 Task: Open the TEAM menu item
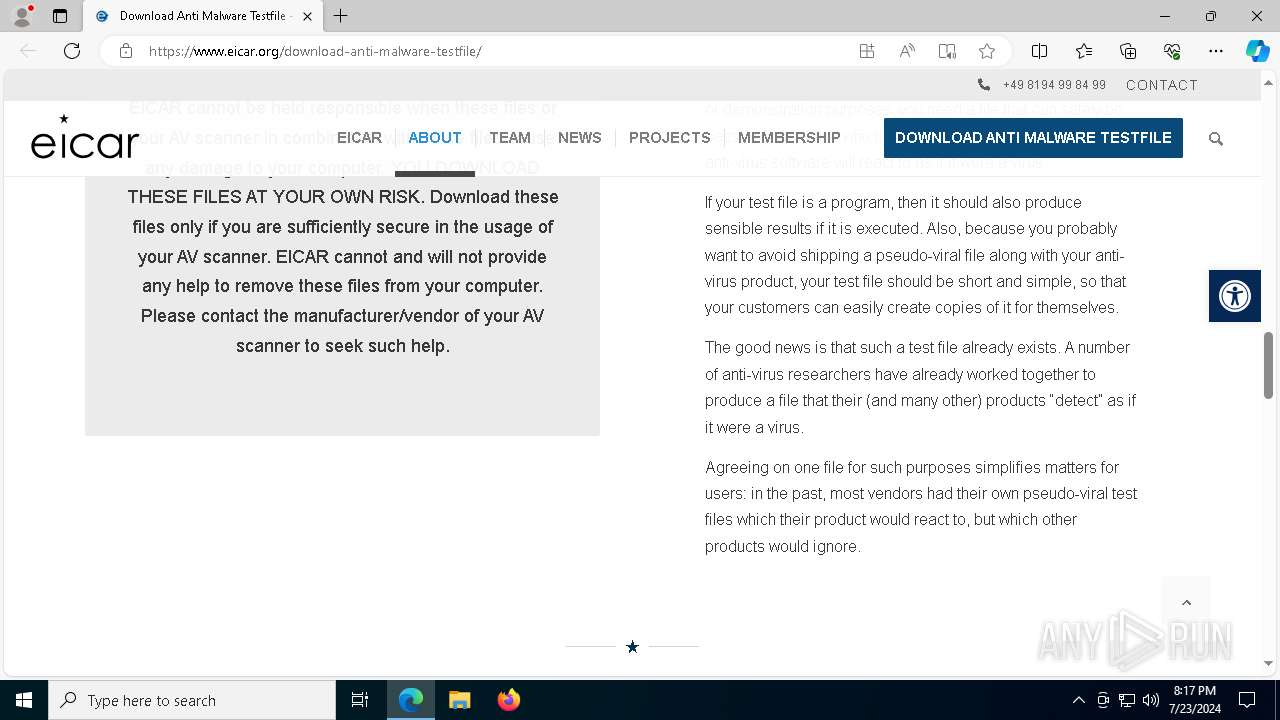[510, 138]
